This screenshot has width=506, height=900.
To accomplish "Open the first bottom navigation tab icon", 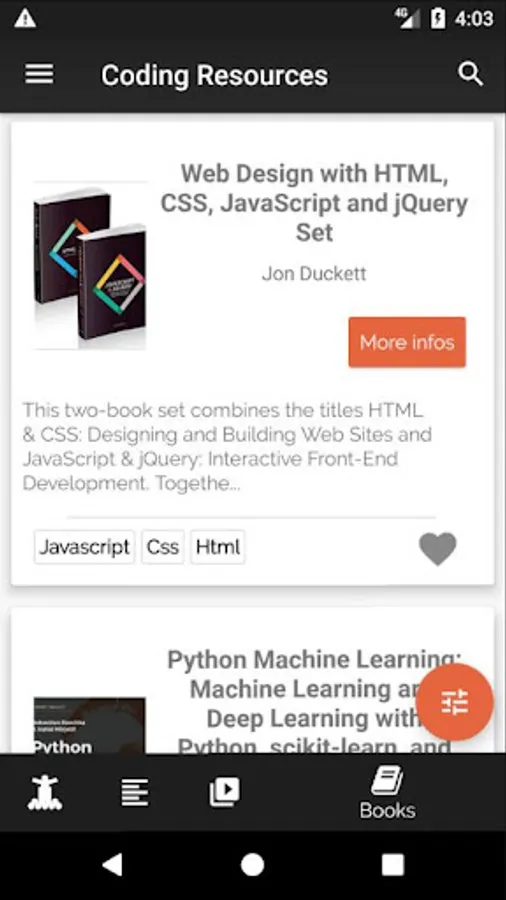I will pos(45,793).
